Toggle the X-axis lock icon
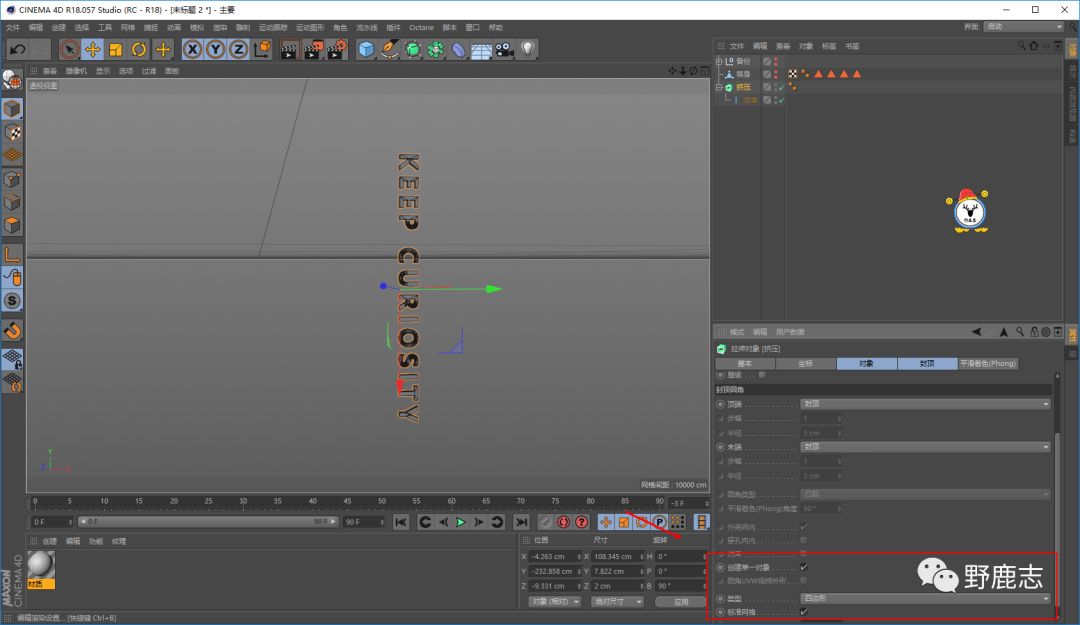This screenshot has width=1080, height=625. pos(192,49)
